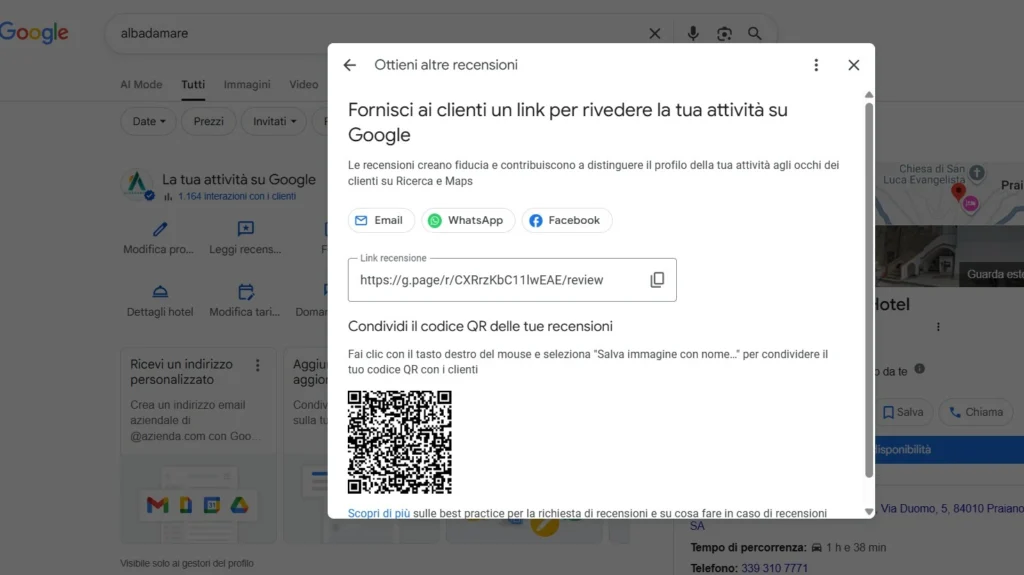Image resolution: width=1024 pixels, height=575 pixels.
Task: Switch to the Video tab
Action: click(x=304, y=84)
